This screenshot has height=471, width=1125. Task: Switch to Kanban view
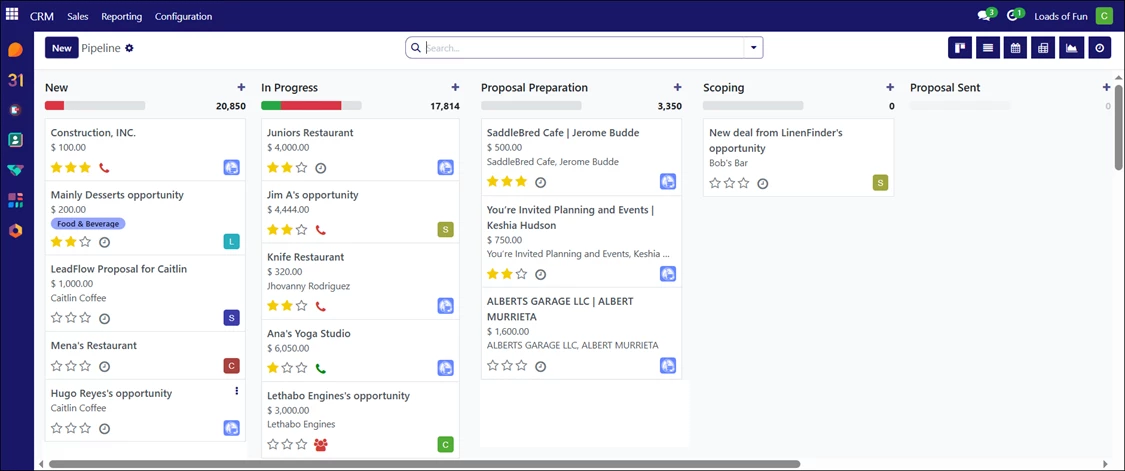959,48
